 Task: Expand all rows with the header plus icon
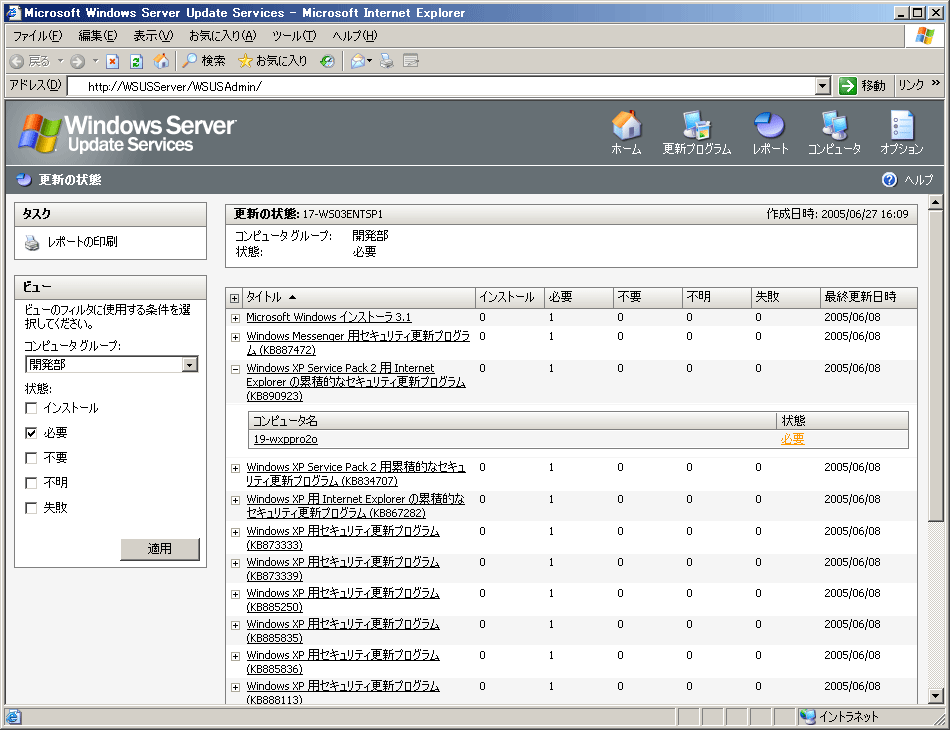234,298
